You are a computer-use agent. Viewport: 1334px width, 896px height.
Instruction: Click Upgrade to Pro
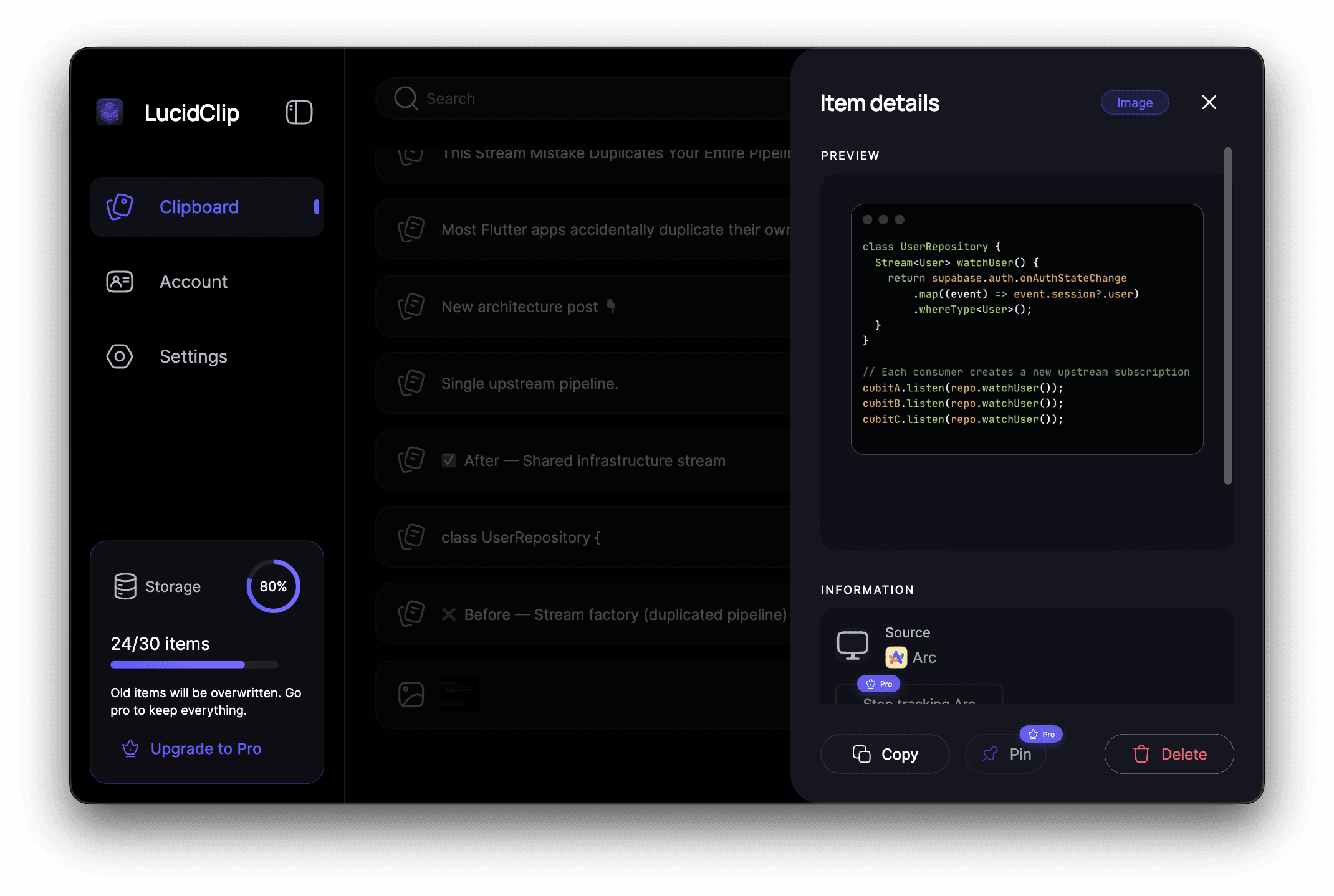click(206, 748)
